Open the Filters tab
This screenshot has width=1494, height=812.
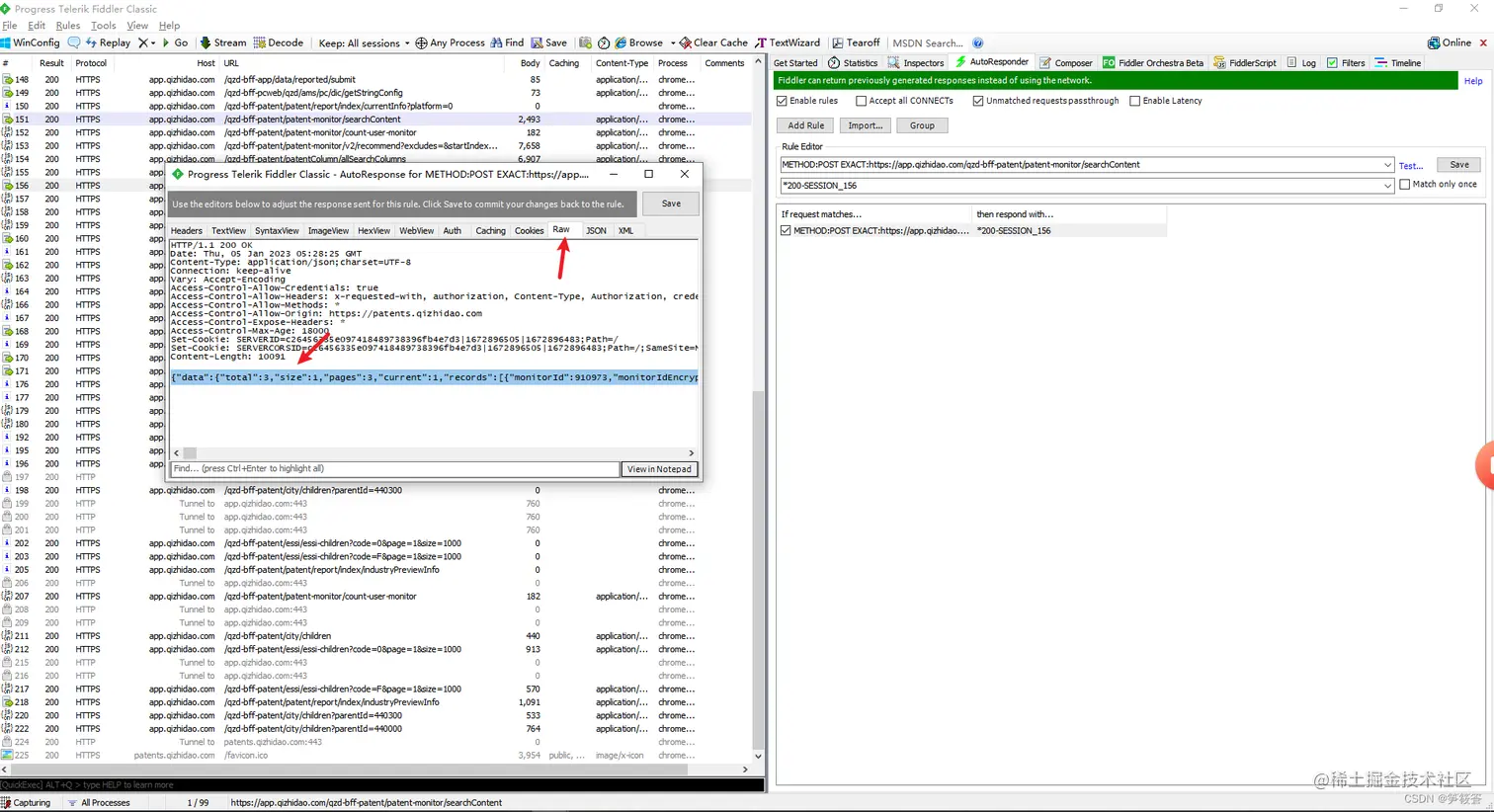[x=1346, y=62]
